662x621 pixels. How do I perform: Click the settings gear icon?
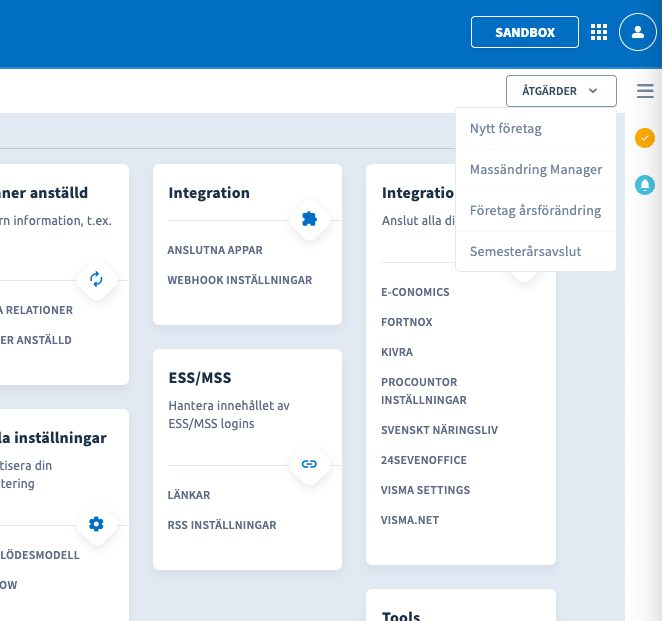(x=96, y=523)
